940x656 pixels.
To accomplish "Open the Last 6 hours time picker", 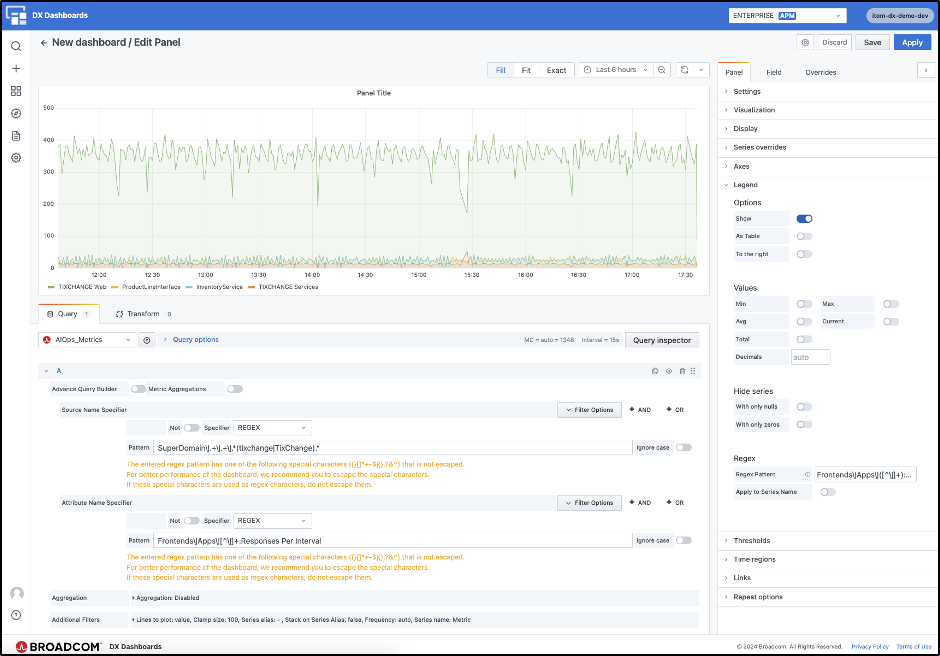I will click(x=615, y=70).
